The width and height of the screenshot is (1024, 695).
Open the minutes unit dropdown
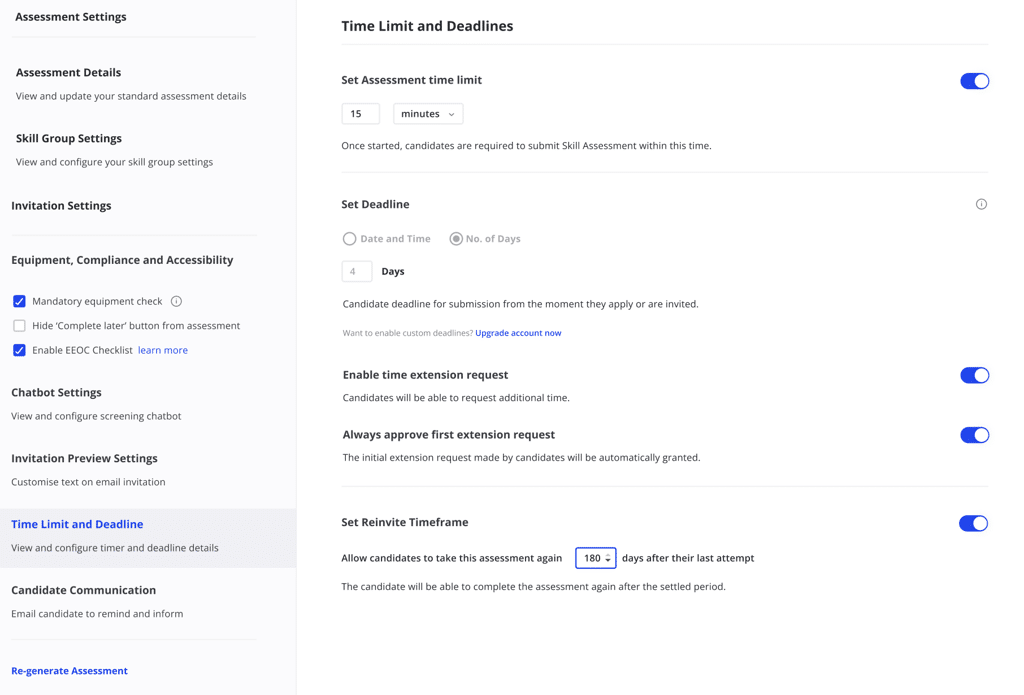pos(428,114)
